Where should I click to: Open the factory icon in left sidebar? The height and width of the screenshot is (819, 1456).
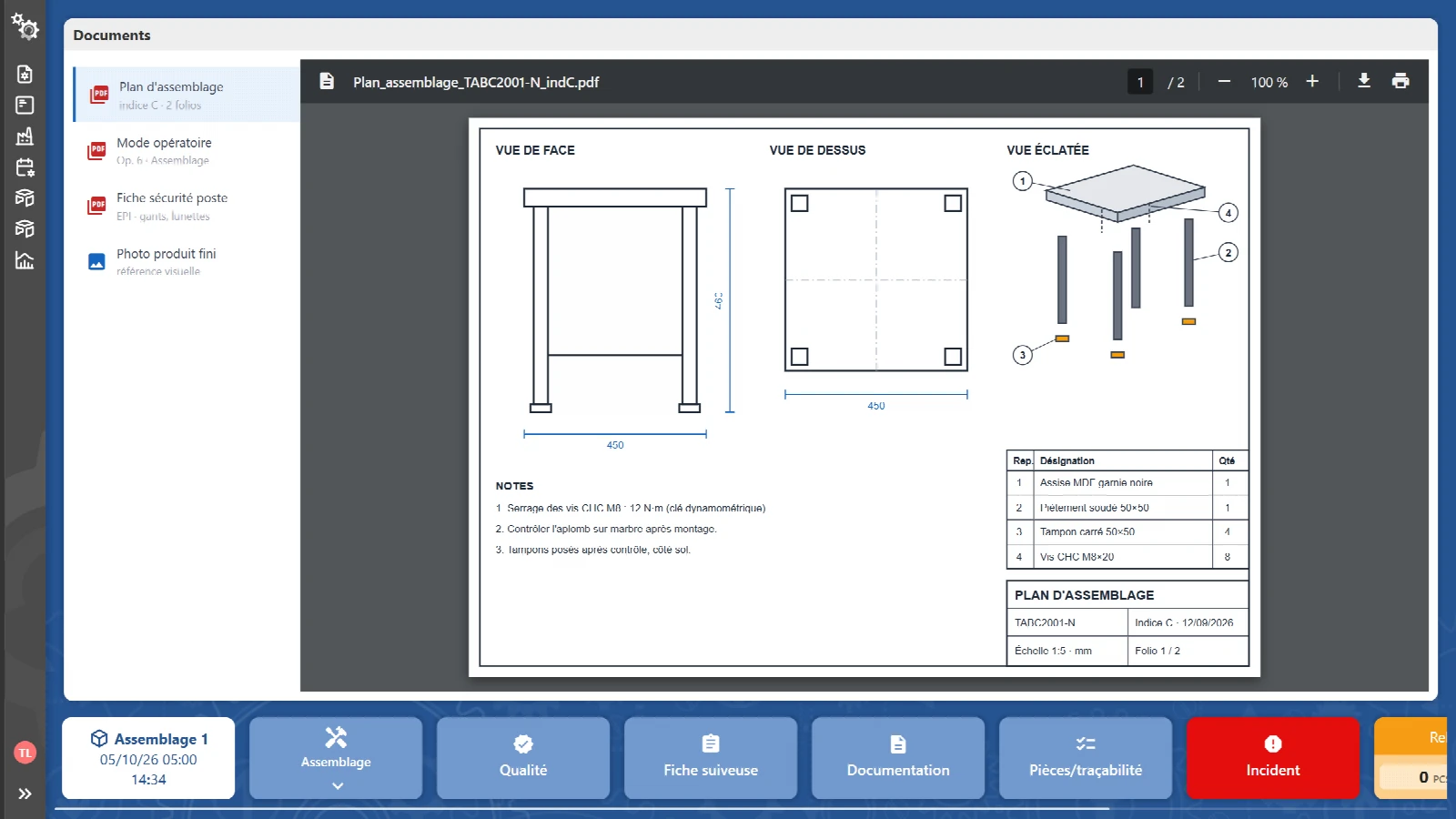tap(25, 136)
